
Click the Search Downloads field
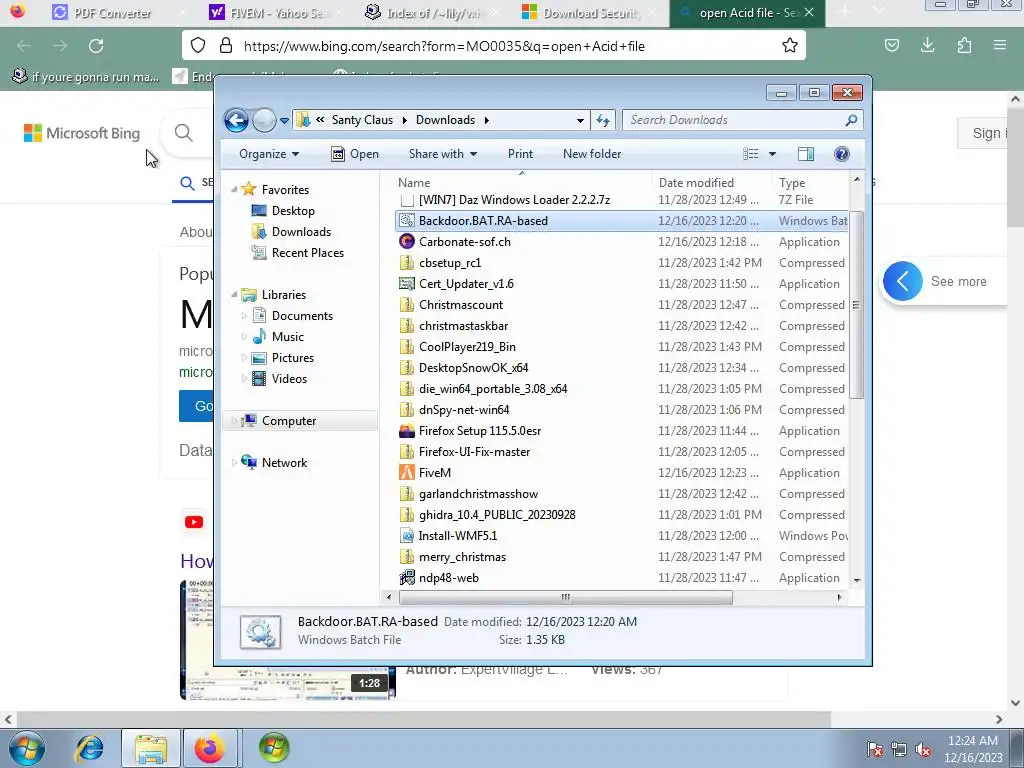(x=743, y=120)
